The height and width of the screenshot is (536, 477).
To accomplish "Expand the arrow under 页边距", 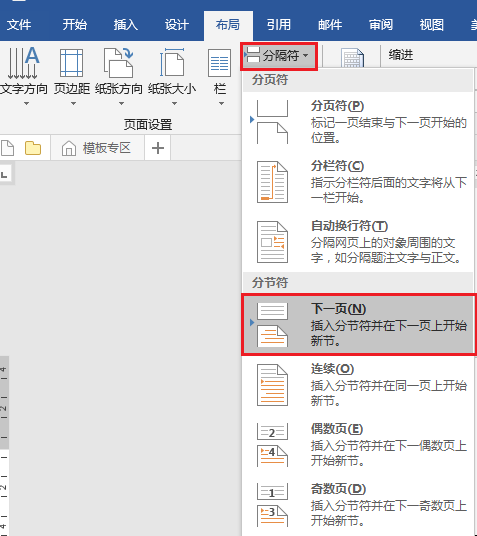I will point(73,103).
